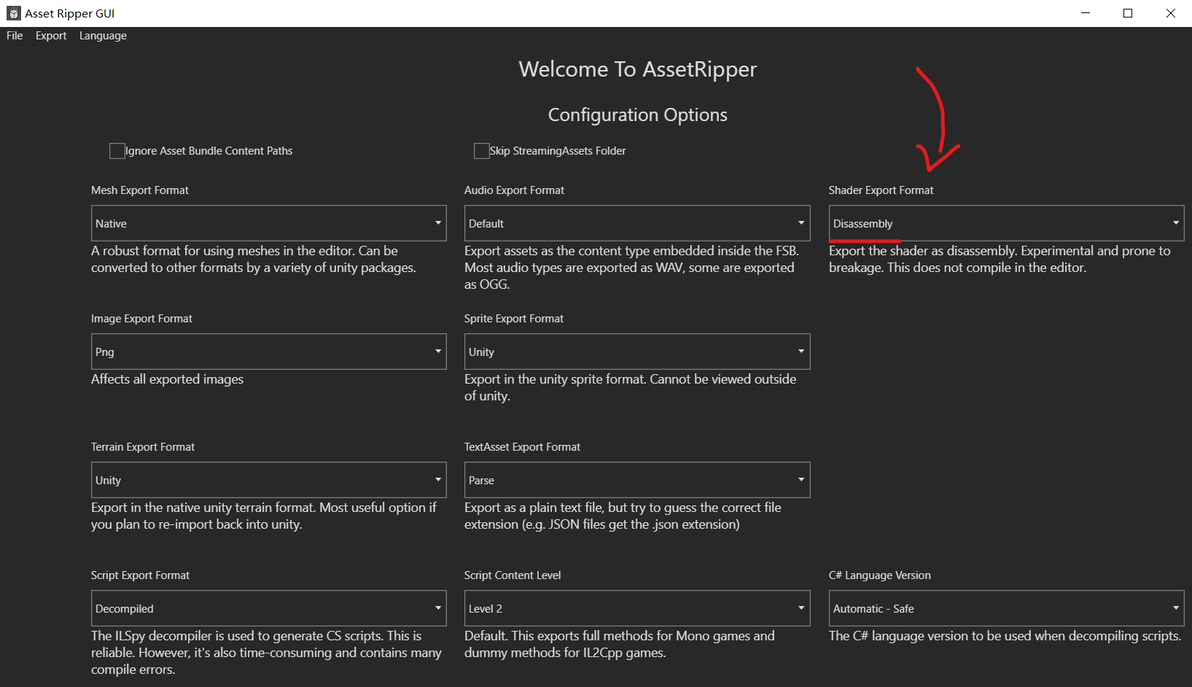Viewport: 1192px width, 687px height.
Task: Expand Script Content Level dropdown
Action: click(x=637, y=608)
